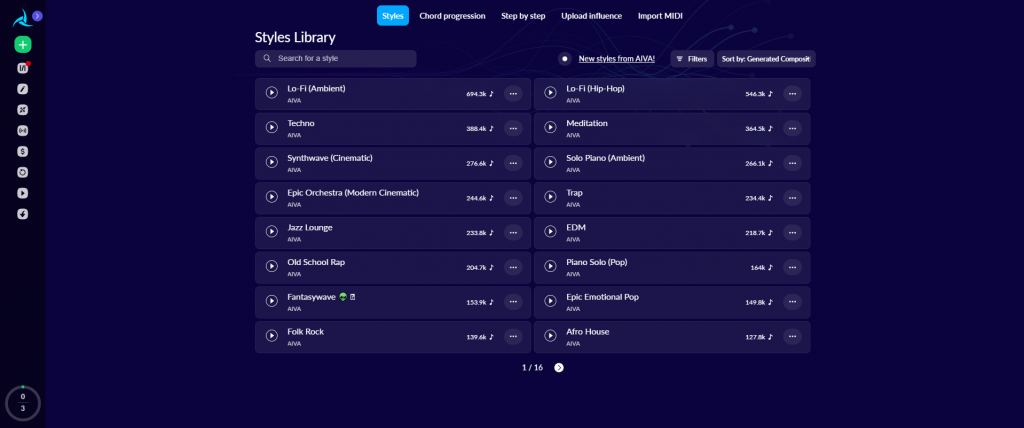This screenshot has height=428, width=1024.
Task: Play the Epic Orchestra (Modern Cinematic) preview
Action: [272, 197]
